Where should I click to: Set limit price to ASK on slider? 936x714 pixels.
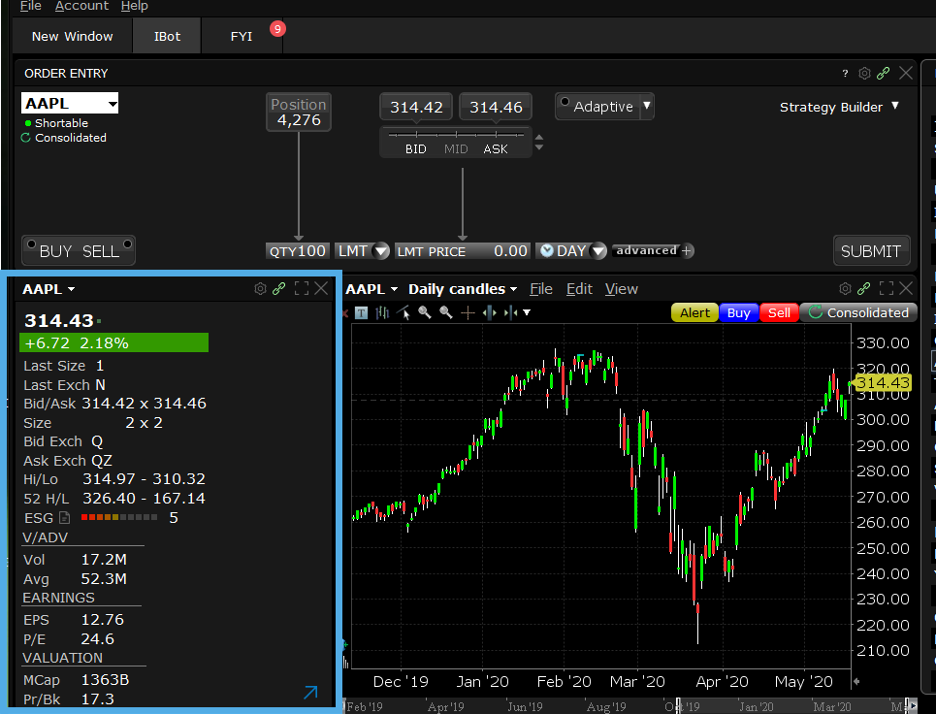(495, 149)
